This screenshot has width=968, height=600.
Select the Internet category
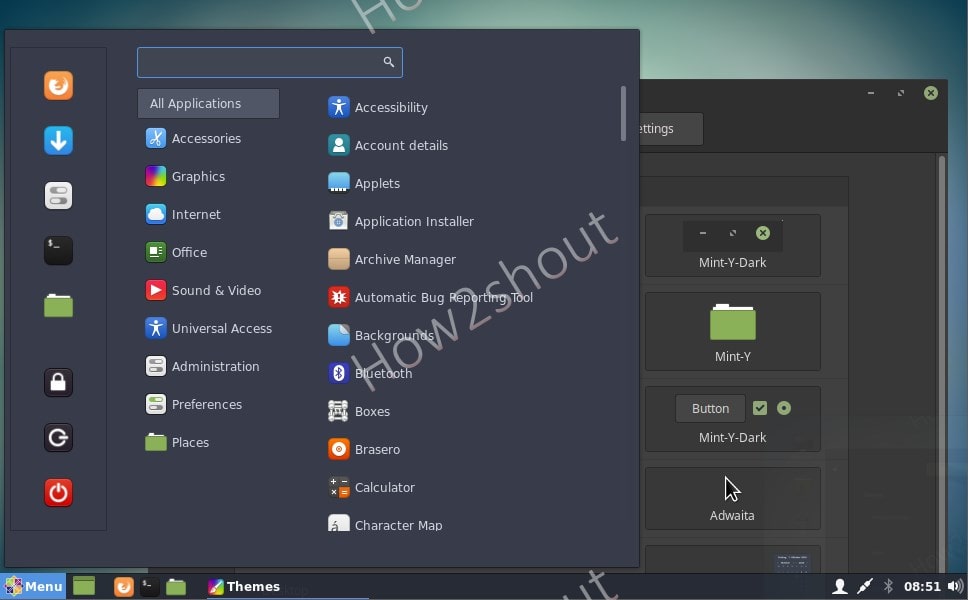tap(183, 214)
